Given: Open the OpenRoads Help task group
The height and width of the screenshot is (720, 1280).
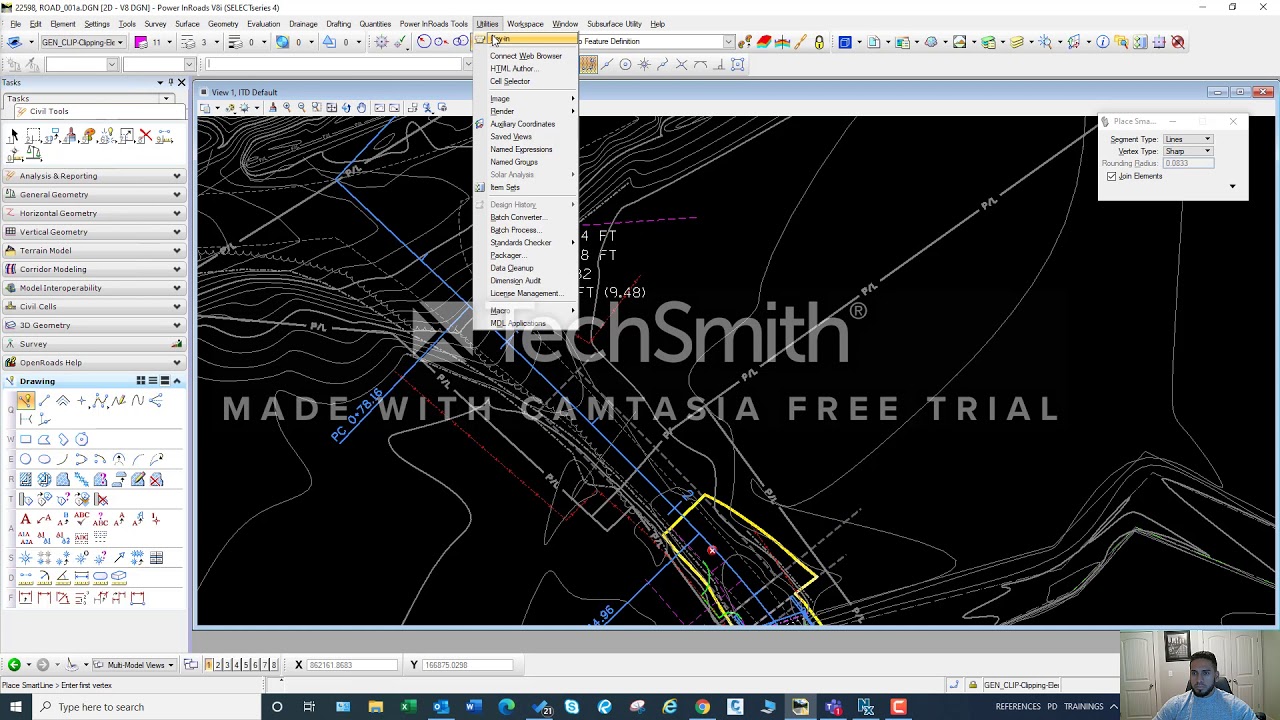Looking at the screenshot, I should click(92, 363).
